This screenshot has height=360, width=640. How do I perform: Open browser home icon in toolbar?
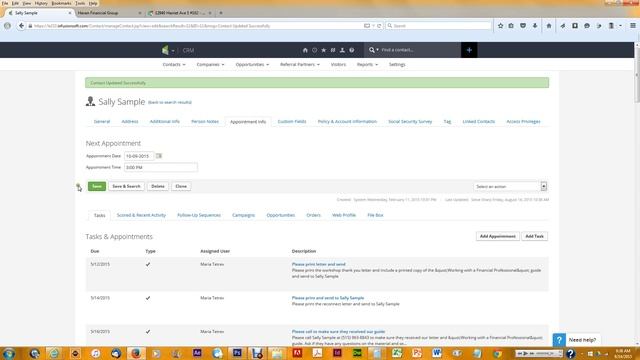(549, 26)
